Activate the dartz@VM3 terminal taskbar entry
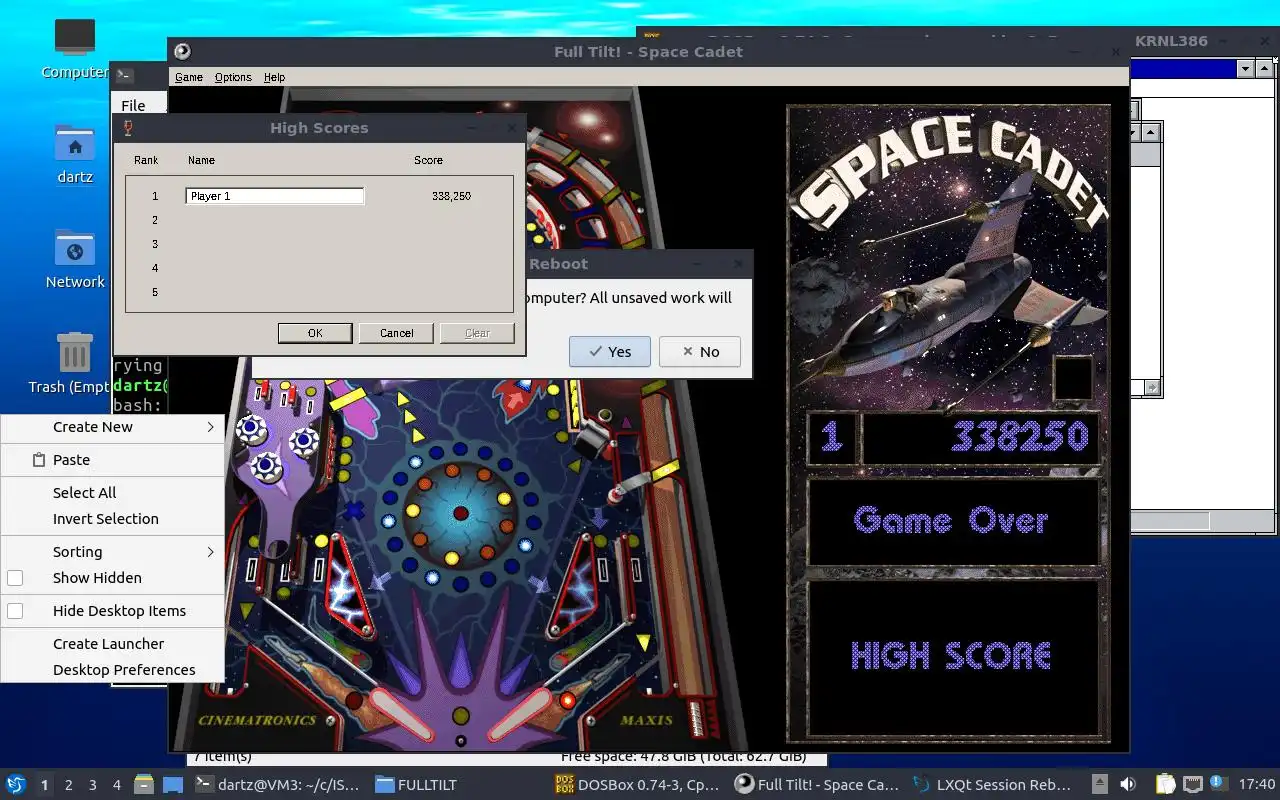This screenshot has width=1280, height=800. point(277,785)
